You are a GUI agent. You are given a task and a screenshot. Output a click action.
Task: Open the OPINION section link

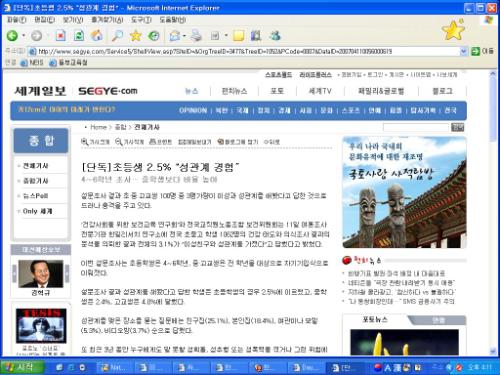193,110
